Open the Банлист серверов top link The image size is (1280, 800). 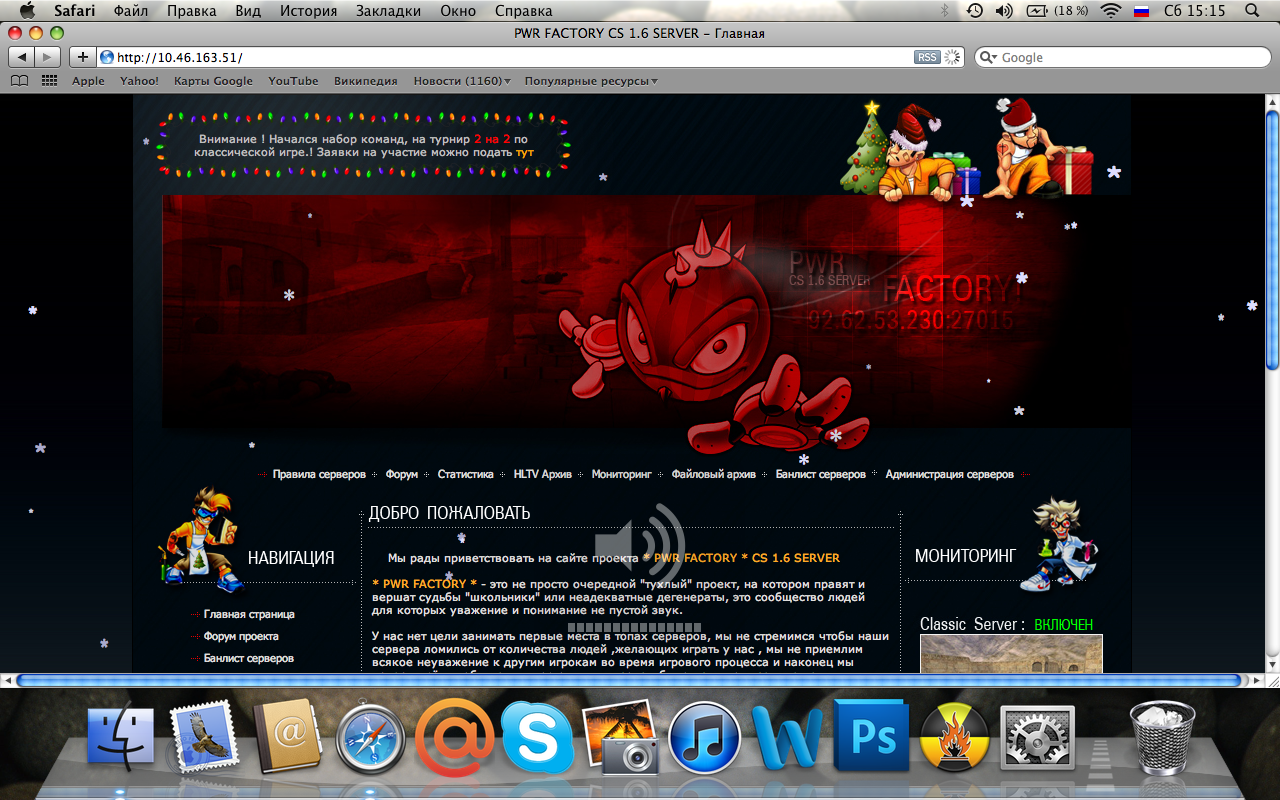820,474
